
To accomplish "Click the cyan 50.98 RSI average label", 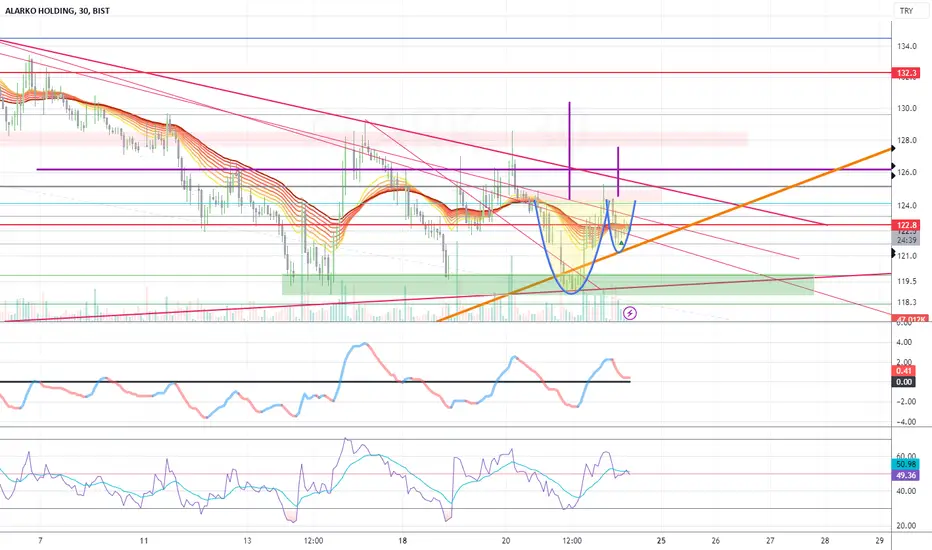I will pos(906,464).
